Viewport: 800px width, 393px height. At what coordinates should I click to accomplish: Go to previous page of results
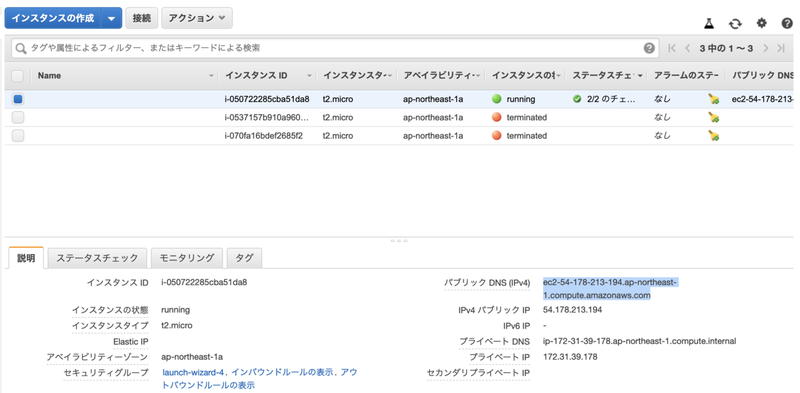tap(687, 48)
